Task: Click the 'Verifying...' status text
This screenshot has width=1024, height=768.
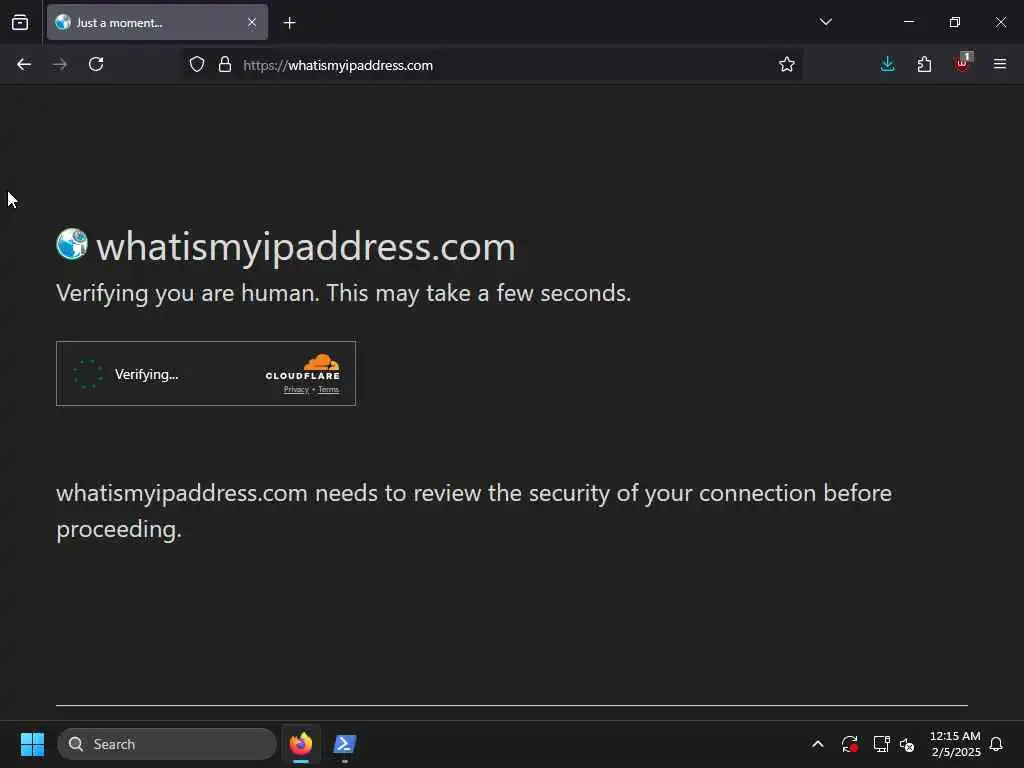Action: pyautogui.click(x=146, y=374)
